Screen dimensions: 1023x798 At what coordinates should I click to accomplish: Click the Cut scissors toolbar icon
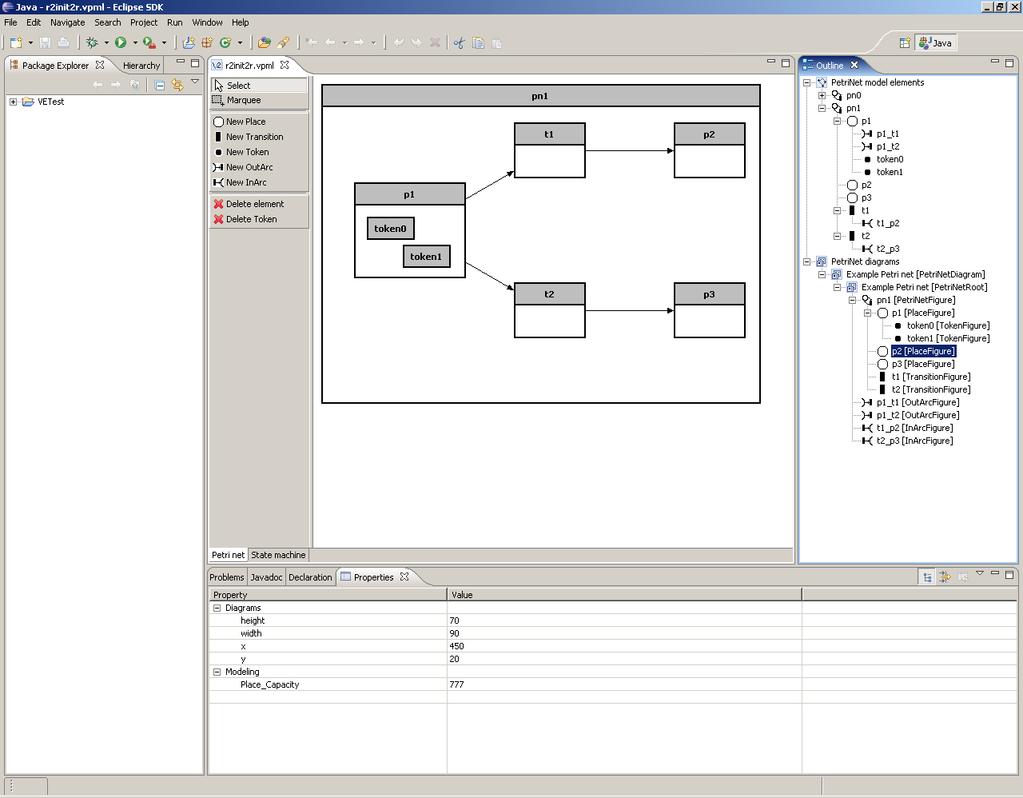point(459,43)
